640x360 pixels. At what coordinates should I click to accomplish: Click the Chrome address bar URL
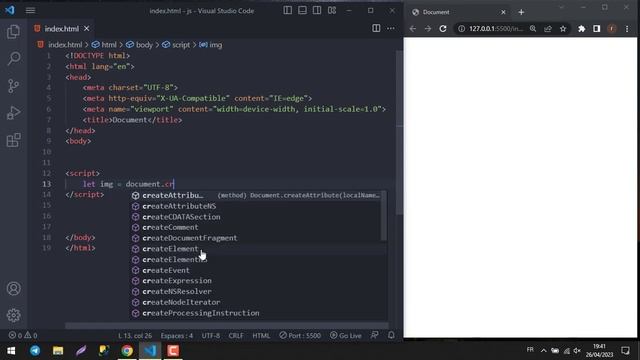(496, 29)
